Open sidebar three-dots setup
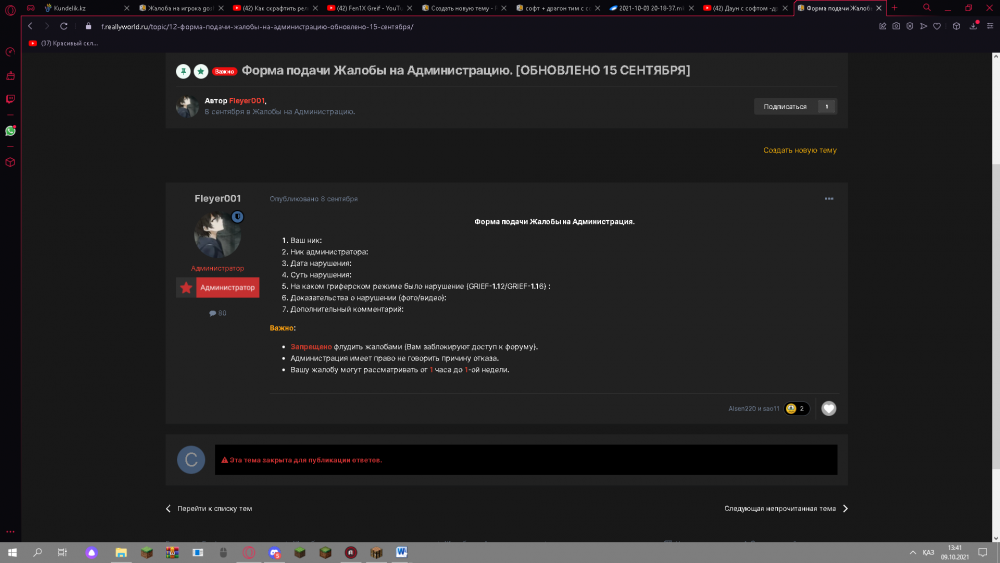The image size is (1000, 563). (x=10, y=531)
